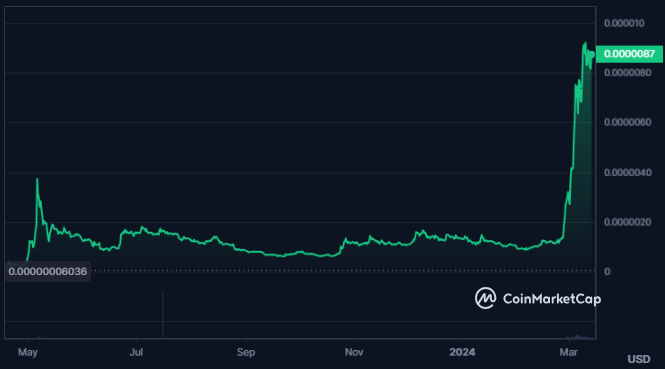Click the Mar x-axis label
This screenshot has width=665, height=369.
click(x=568, y=352)
